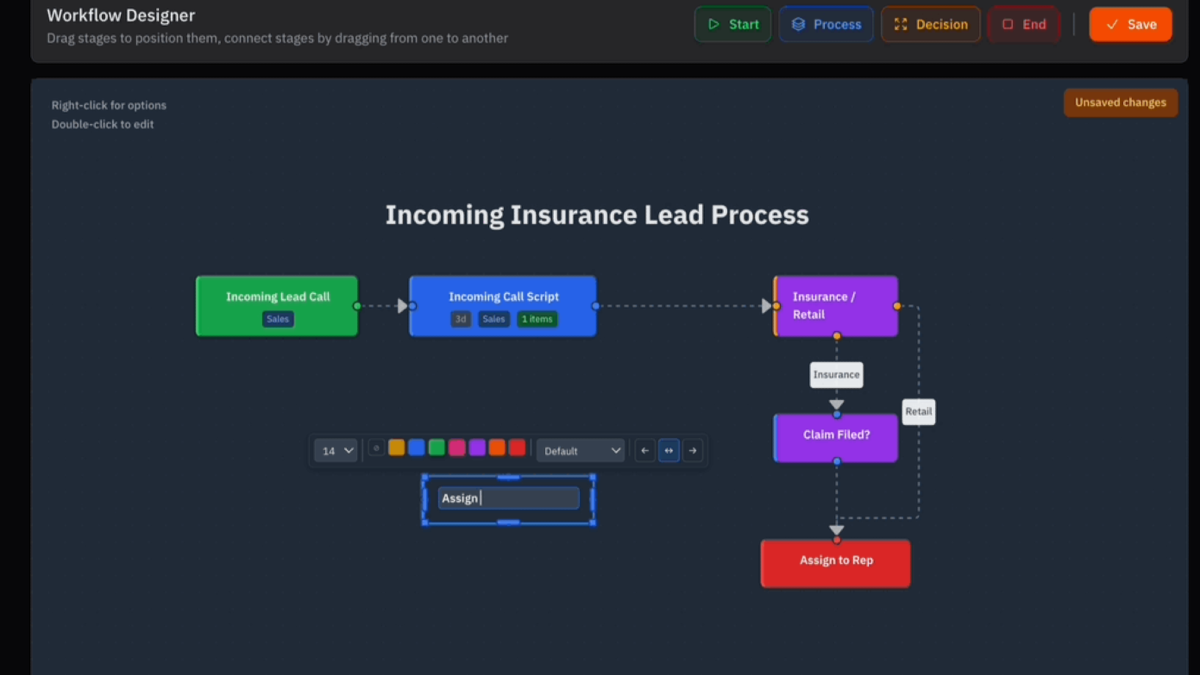Click the checkmark icon on the Save button
The height and width of the screenshot is (675, 1200).
1113,23
